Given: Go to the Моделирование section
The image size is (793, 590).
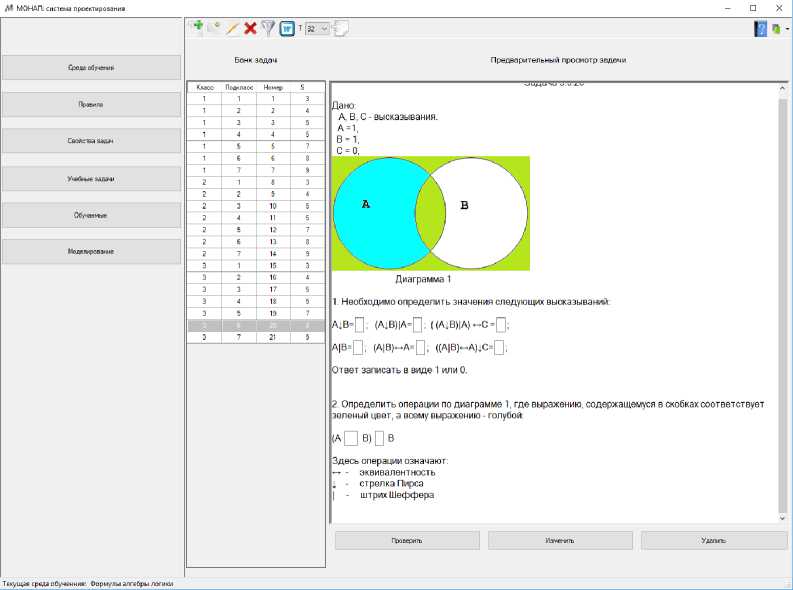Looking at the screenshot, I should click(91, 251).
